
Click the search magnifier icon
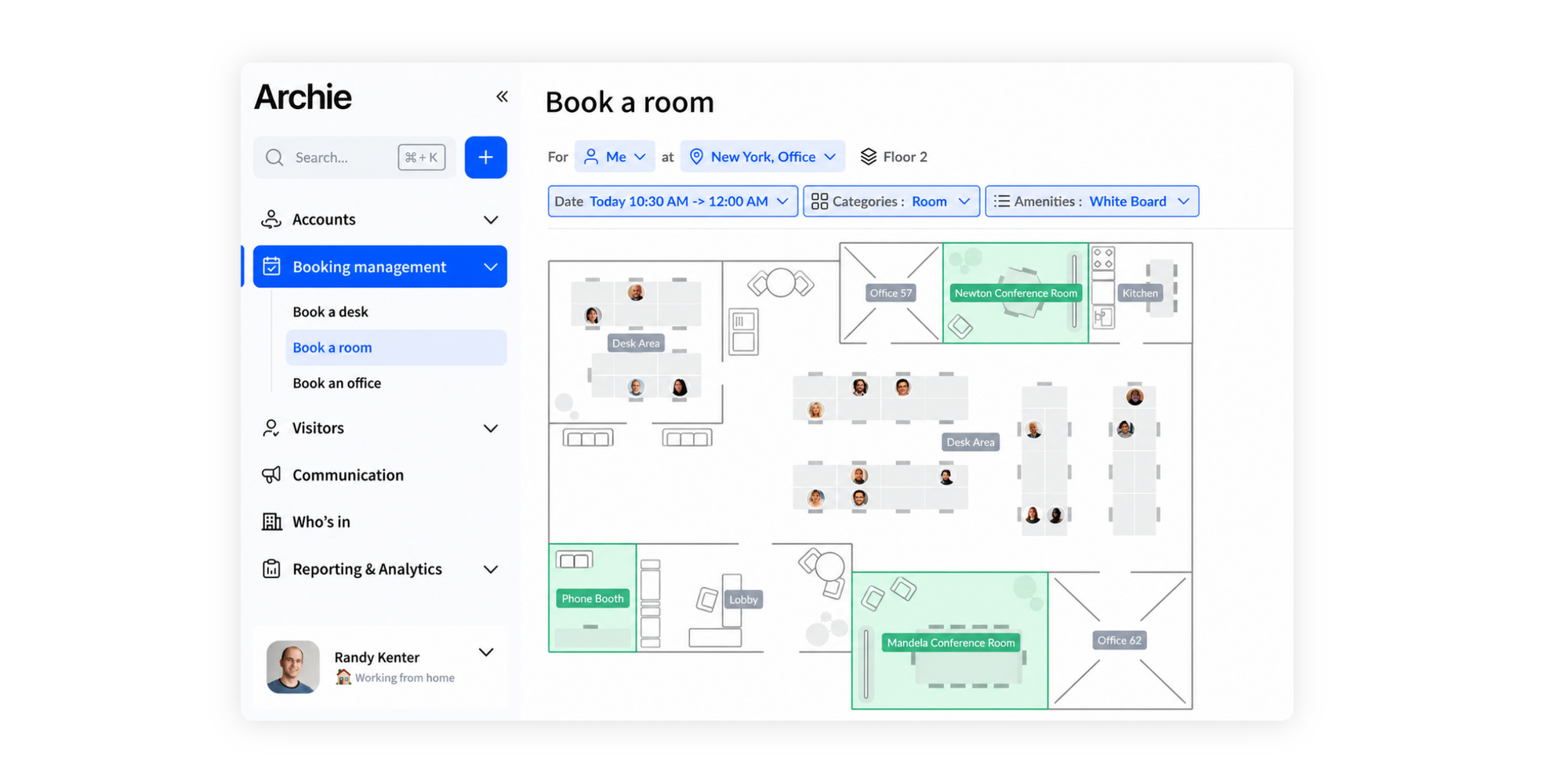(x=274, y=158)
